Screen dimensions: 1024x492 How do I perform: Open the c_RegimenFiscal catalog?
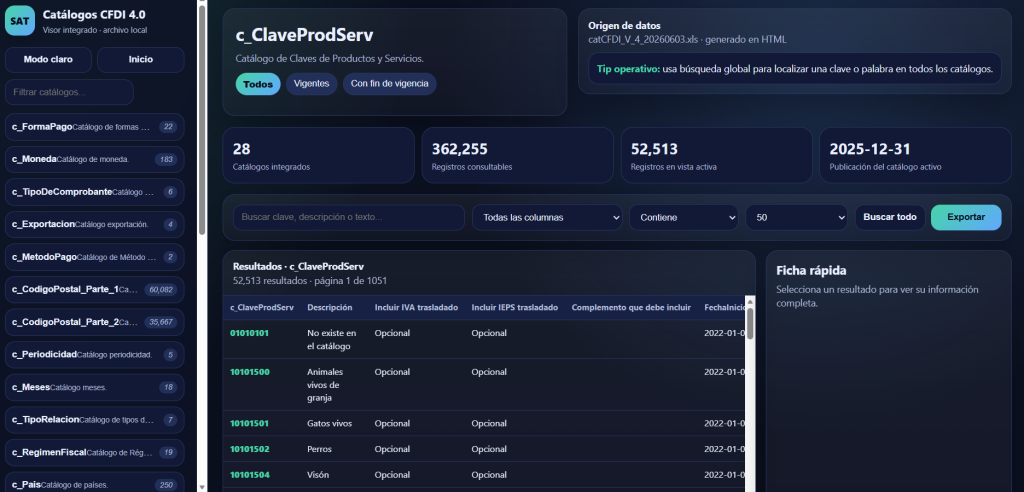(95, 452)
